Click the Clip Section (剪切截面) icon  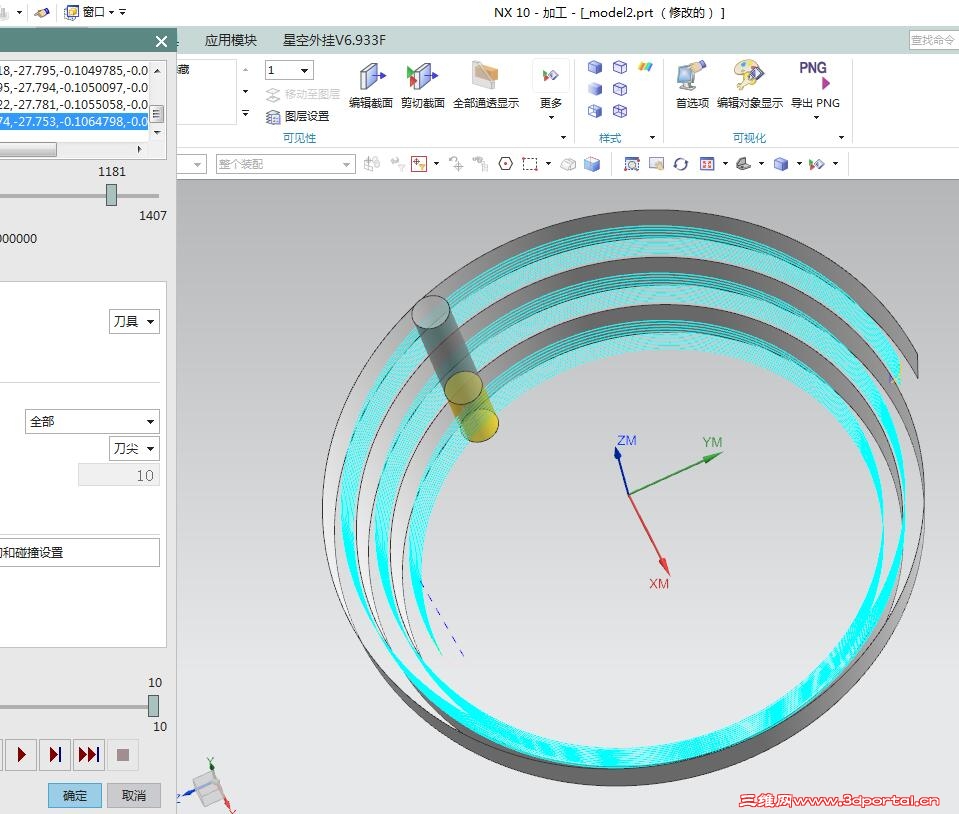coord(423,84)
